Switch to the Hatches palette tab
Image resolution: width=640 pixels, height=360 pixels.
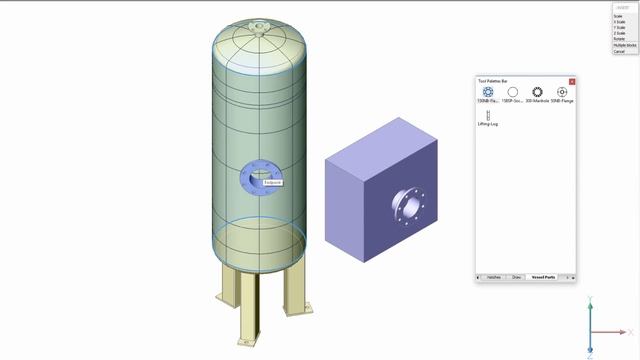click(x=493, y=277)
